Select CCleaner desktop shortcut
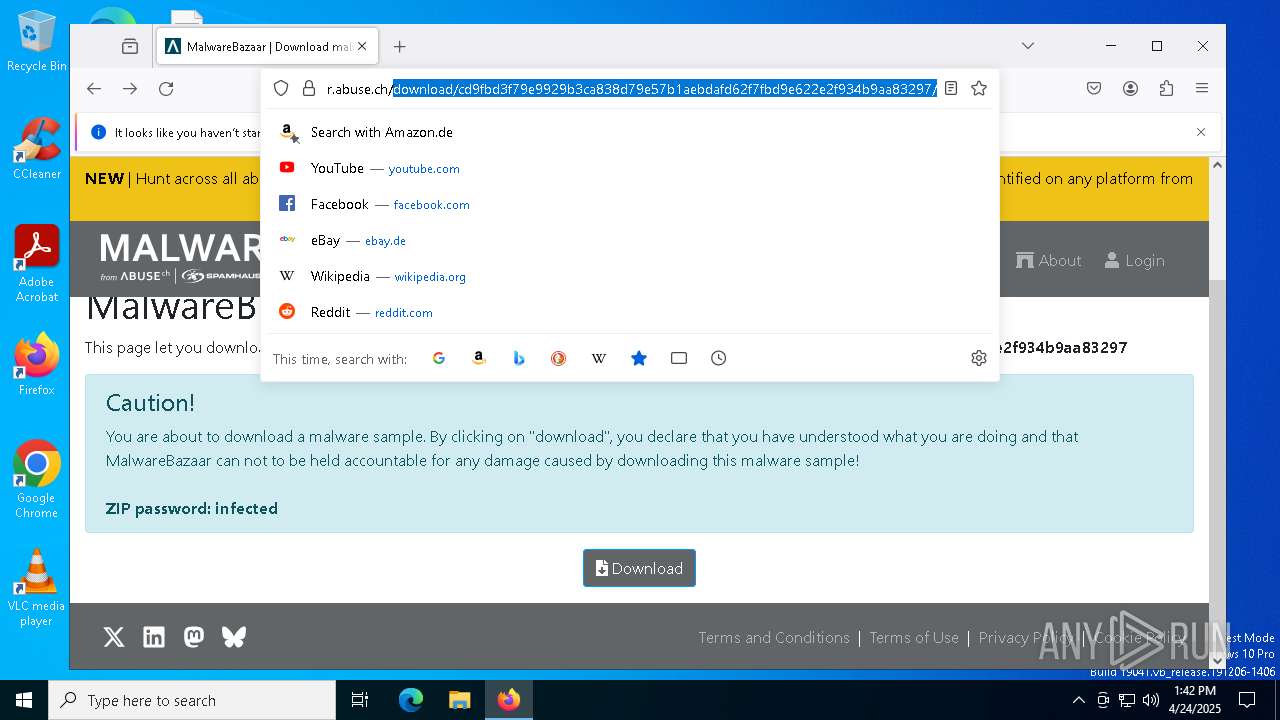The width and height of the screenshot is (1280, 720). [37, 148]
